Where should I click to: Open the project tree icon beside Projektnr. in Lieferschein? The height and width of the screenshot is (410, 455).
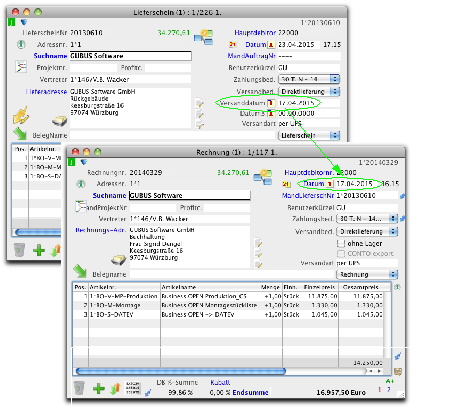[21, 67]
